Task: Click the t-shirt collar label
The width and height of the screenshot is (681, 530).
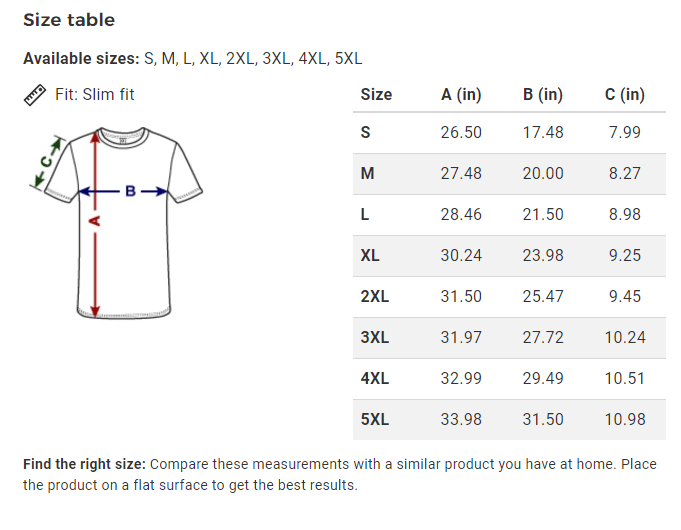Action: point(123,141)
